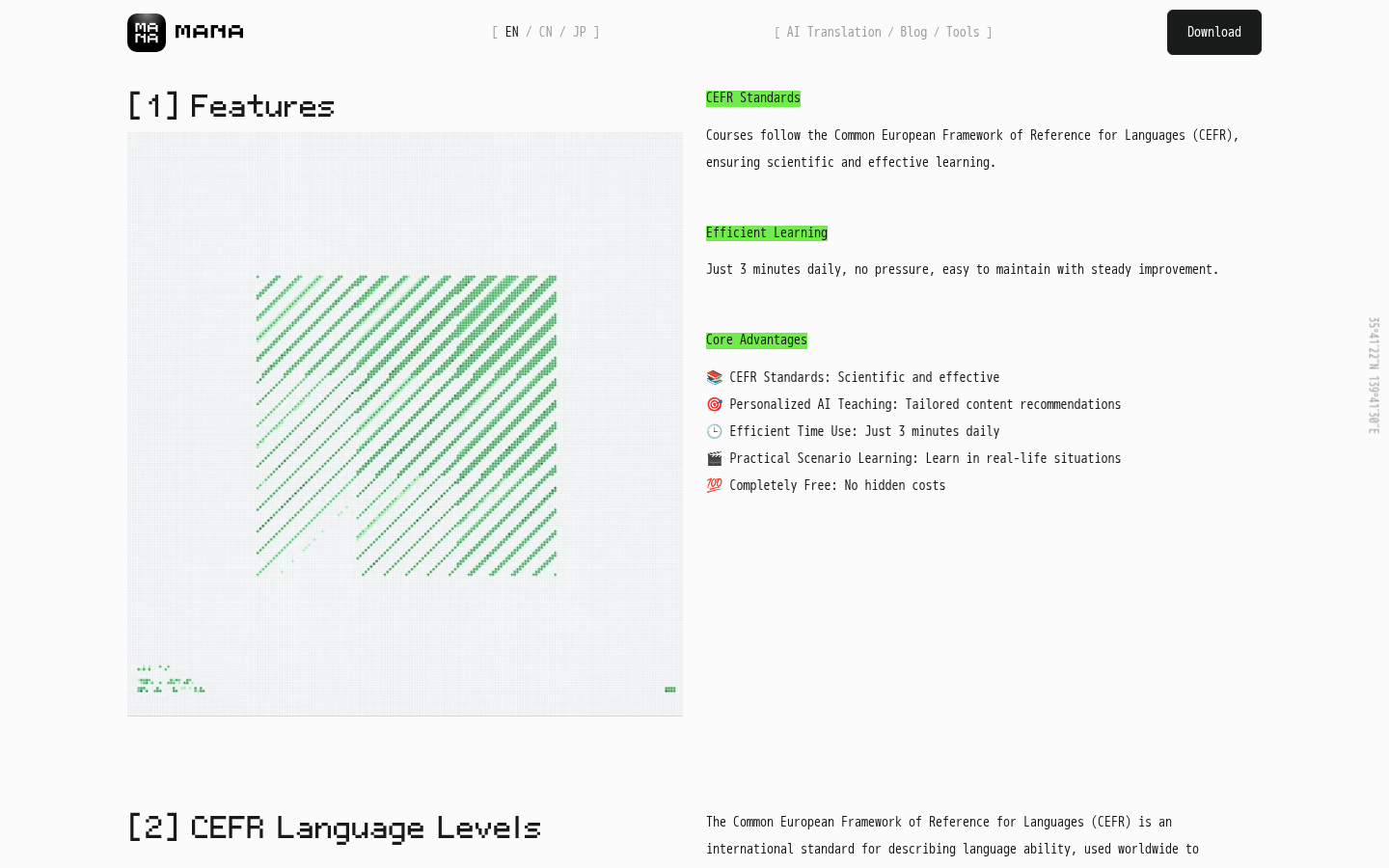Click the "[2] CEFR Language Levels" heading
1389x868 pixels.
click(x=335, y=827)
